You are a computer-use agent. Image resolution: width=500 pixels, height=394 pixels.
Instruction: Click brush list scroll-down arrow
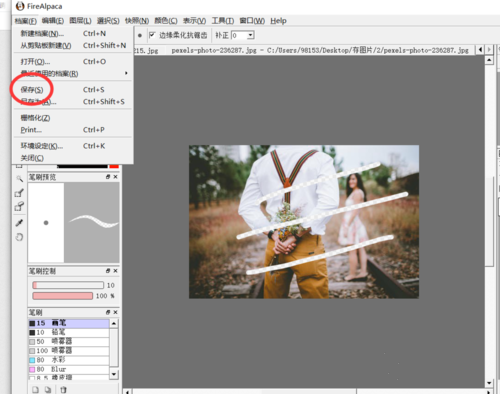[114, 374]
